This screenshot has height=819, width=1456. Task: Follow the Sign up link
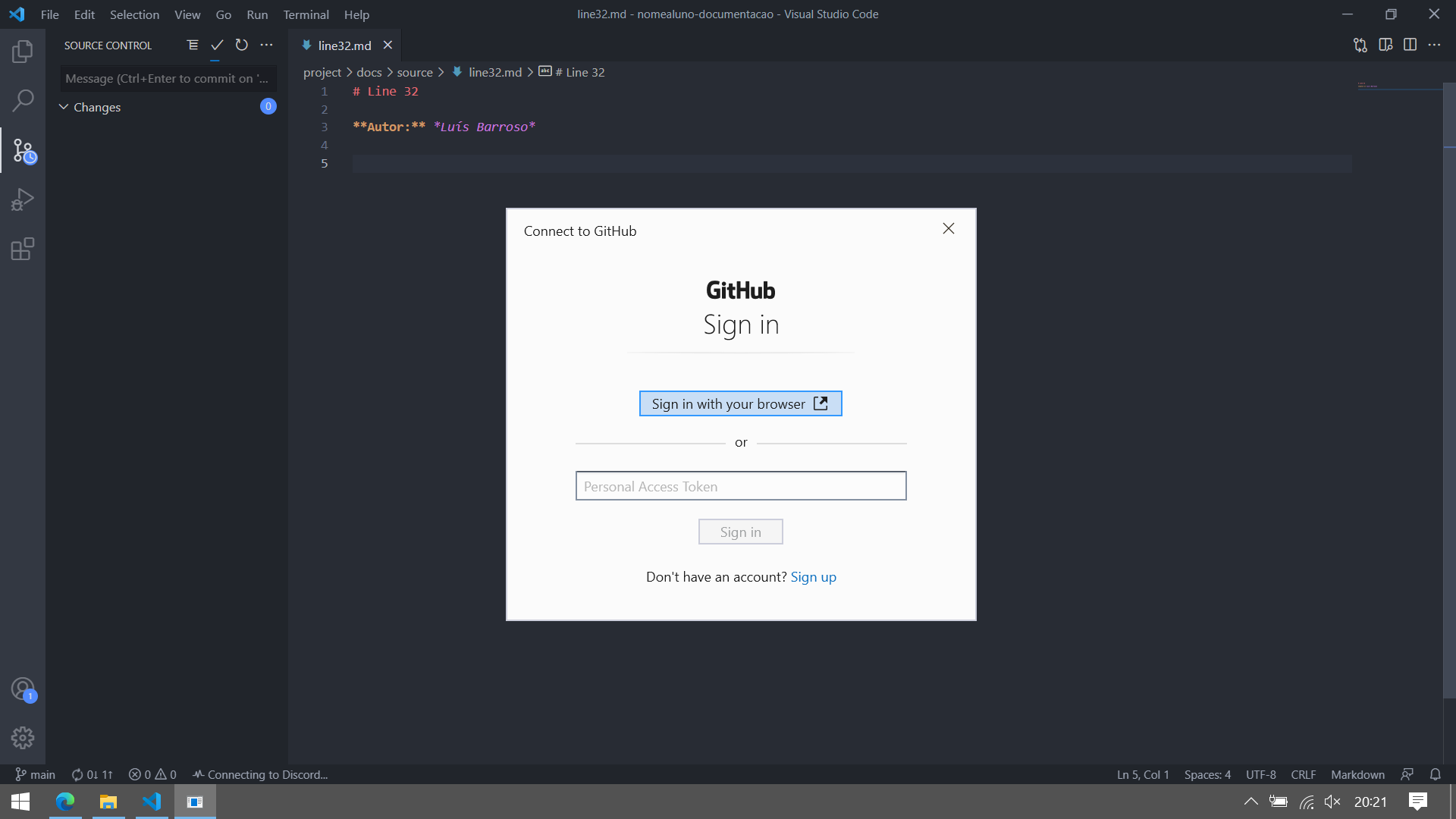pos(813,576)
